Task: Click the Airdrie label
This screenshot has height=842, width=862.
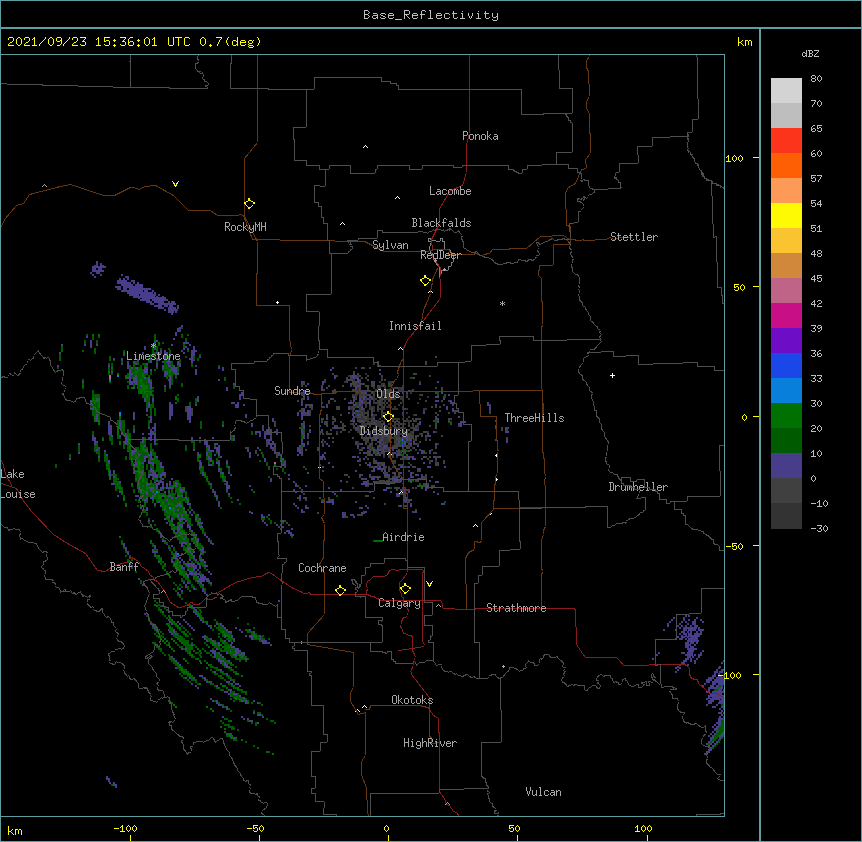Action: [404, 537]
